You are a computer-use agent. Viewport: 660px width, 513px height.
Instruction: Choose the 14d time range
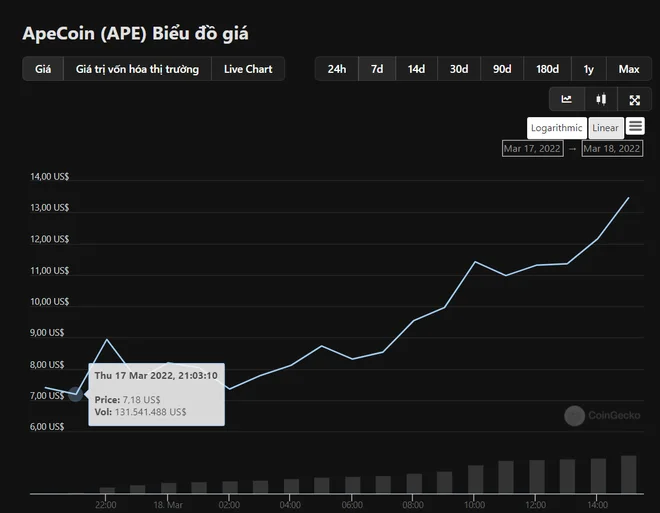pos(416,69)
